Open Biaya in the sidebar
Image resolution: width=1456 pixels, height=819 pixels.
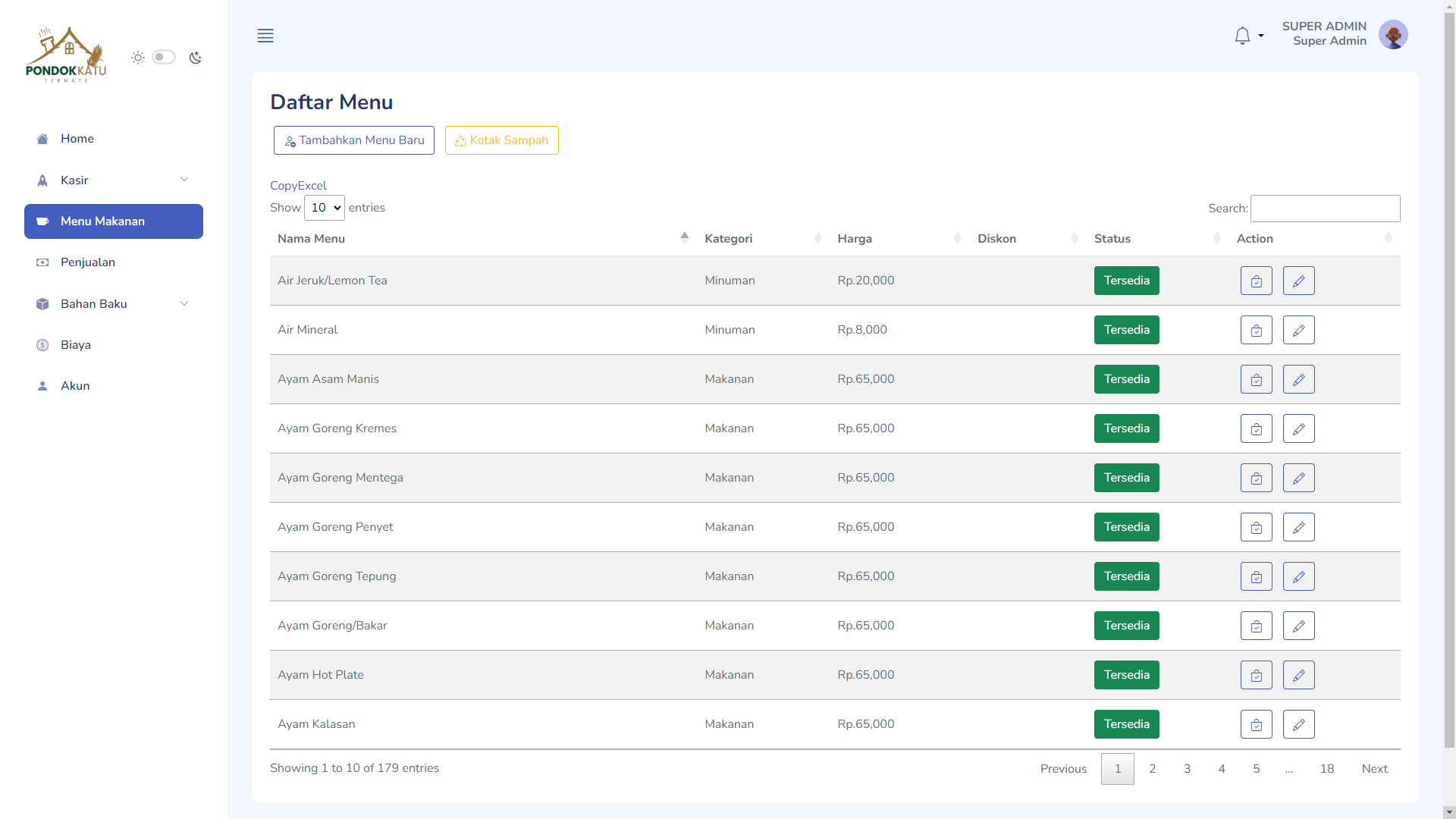click(76, 345)
